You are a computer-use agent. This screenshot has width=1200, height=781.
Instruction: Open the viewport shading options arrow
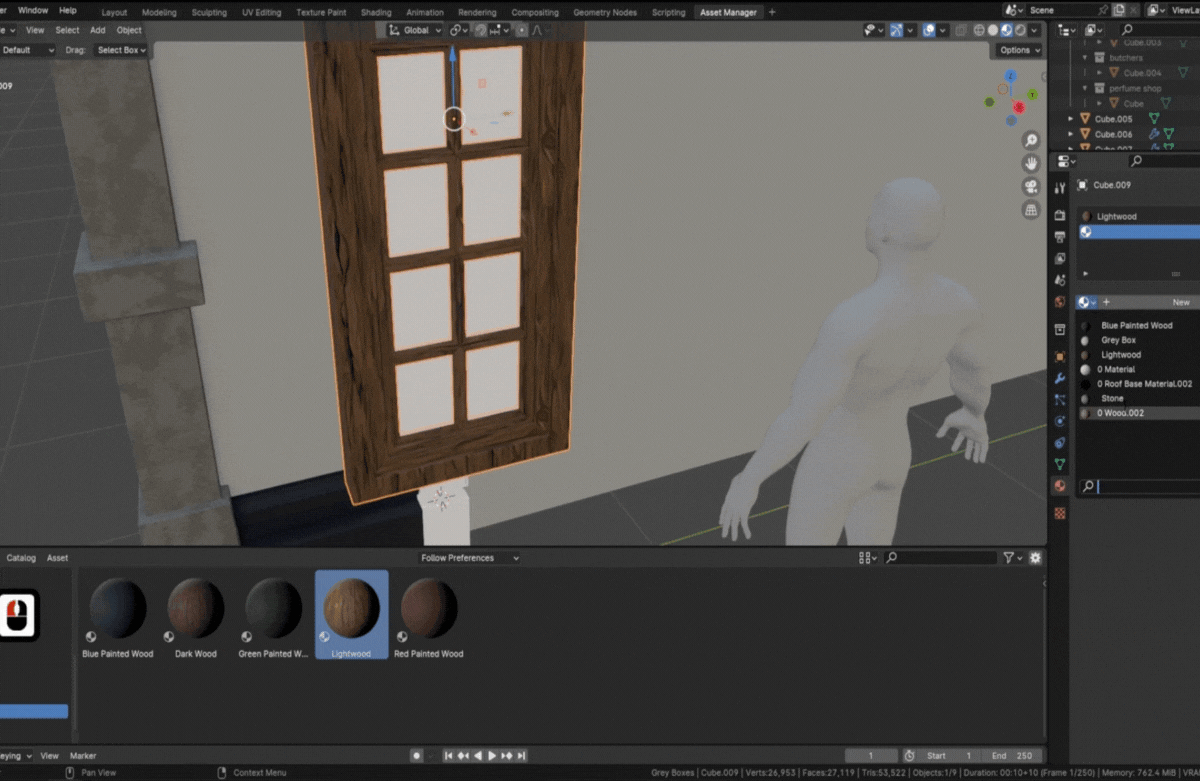coord(1036,30)
